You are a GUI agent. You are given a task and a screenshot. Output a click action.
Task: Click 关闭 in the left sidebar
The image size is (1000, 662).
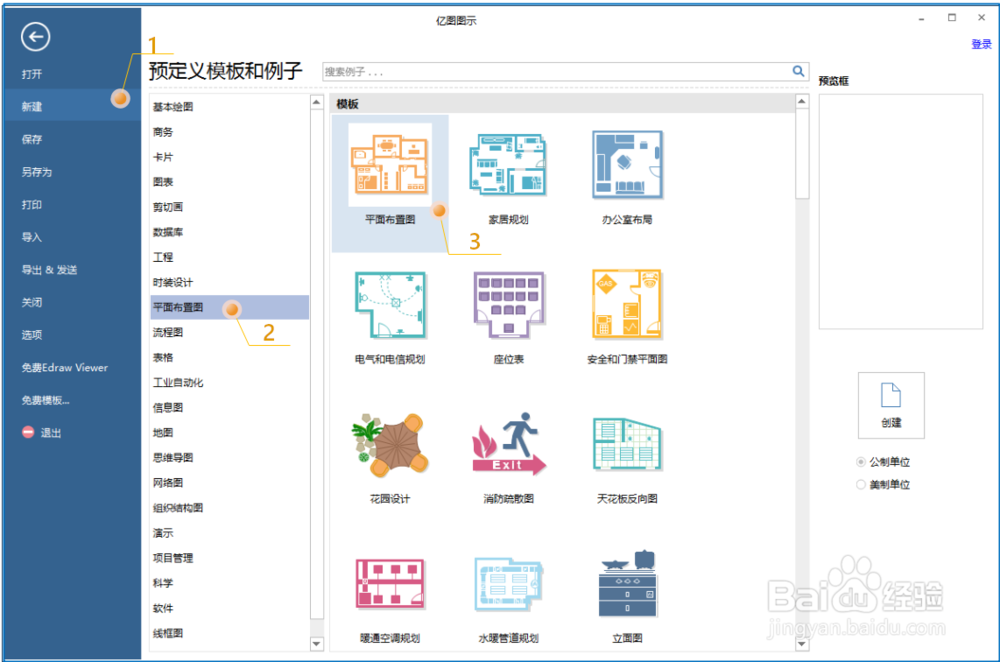32,302
